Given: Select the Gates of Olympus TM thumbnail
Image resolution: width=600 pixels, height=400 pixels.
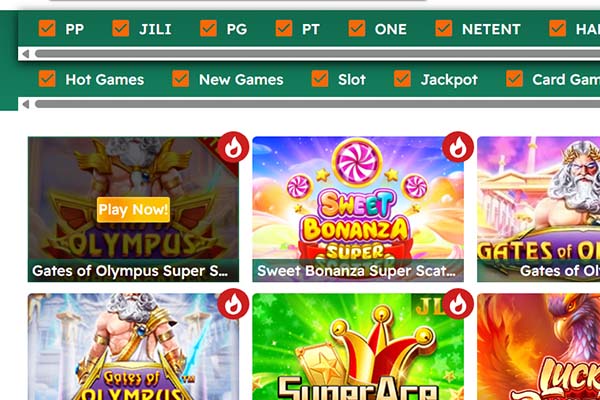Looking at the screenshot, I should [133, 347].
